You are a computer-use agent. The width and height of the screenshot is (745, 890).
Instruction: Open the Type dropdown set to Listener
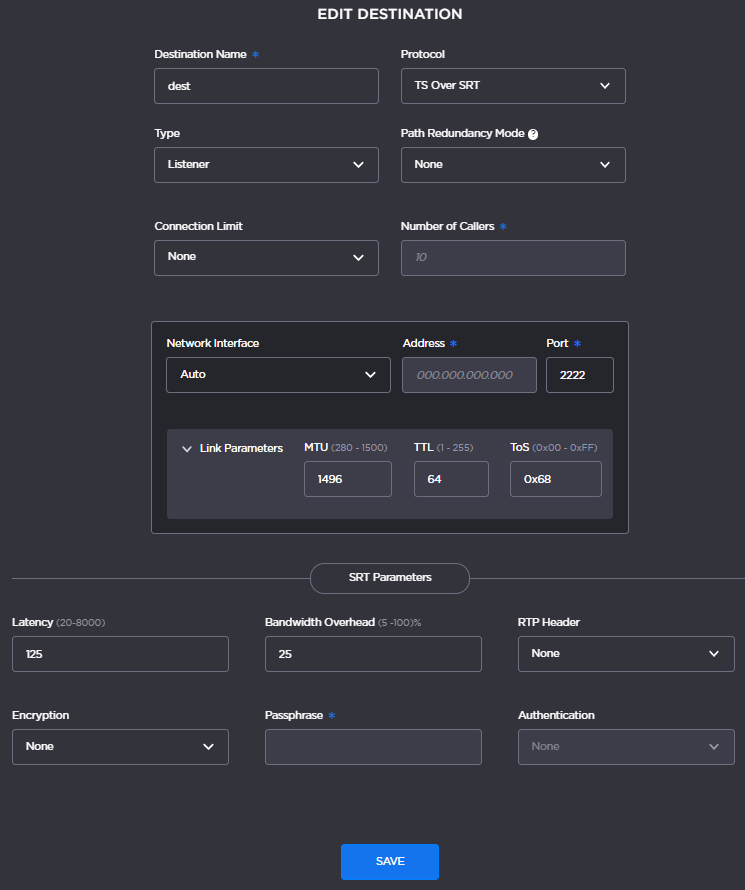(266, 164)
